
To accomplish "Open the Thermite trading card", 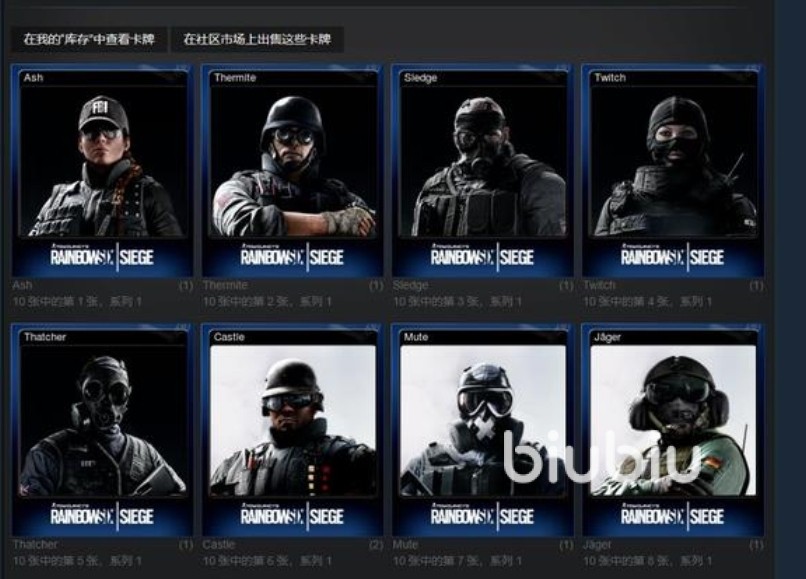I will (292, 171).
